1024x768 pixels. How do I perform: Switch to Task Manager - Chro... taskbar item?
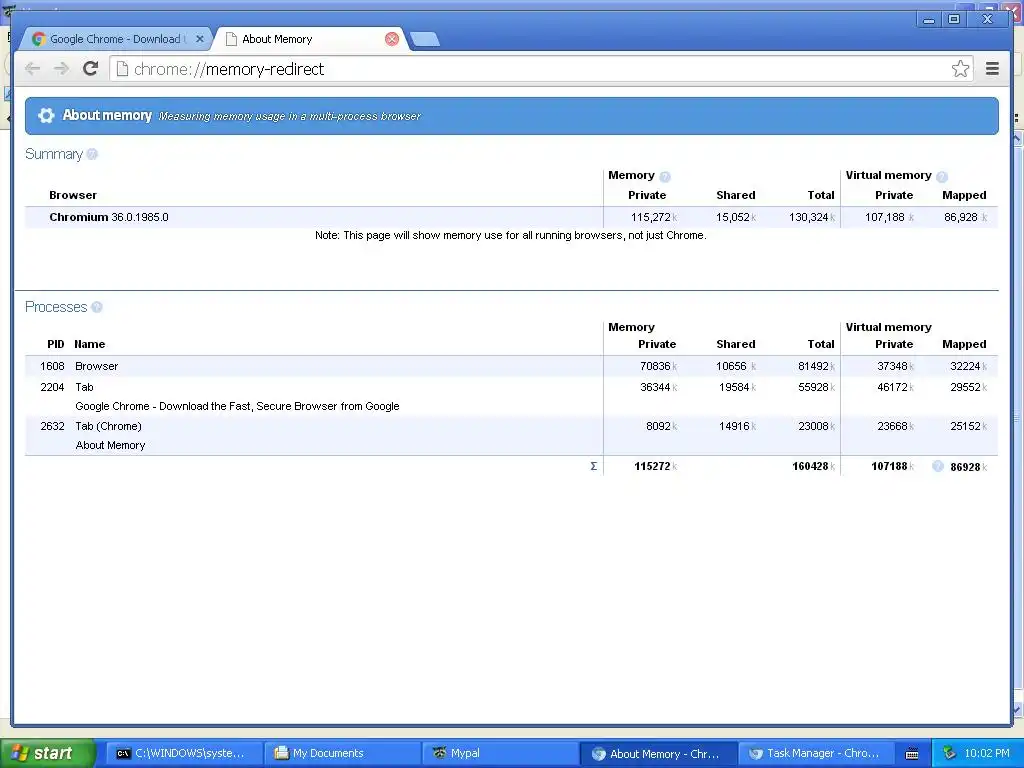(x=816, y=753)
